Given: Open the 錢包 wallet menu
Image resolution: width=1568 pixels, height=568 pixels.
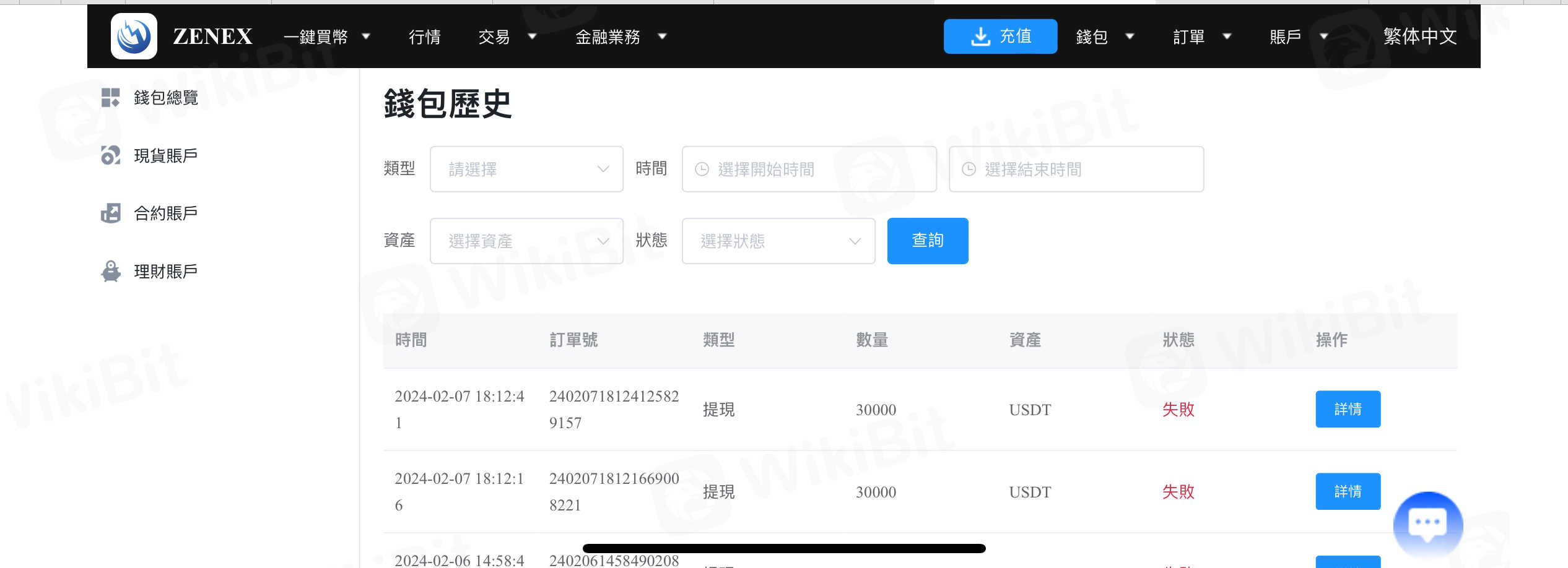Looking at the screenshot, I should tap(1104, 37).
